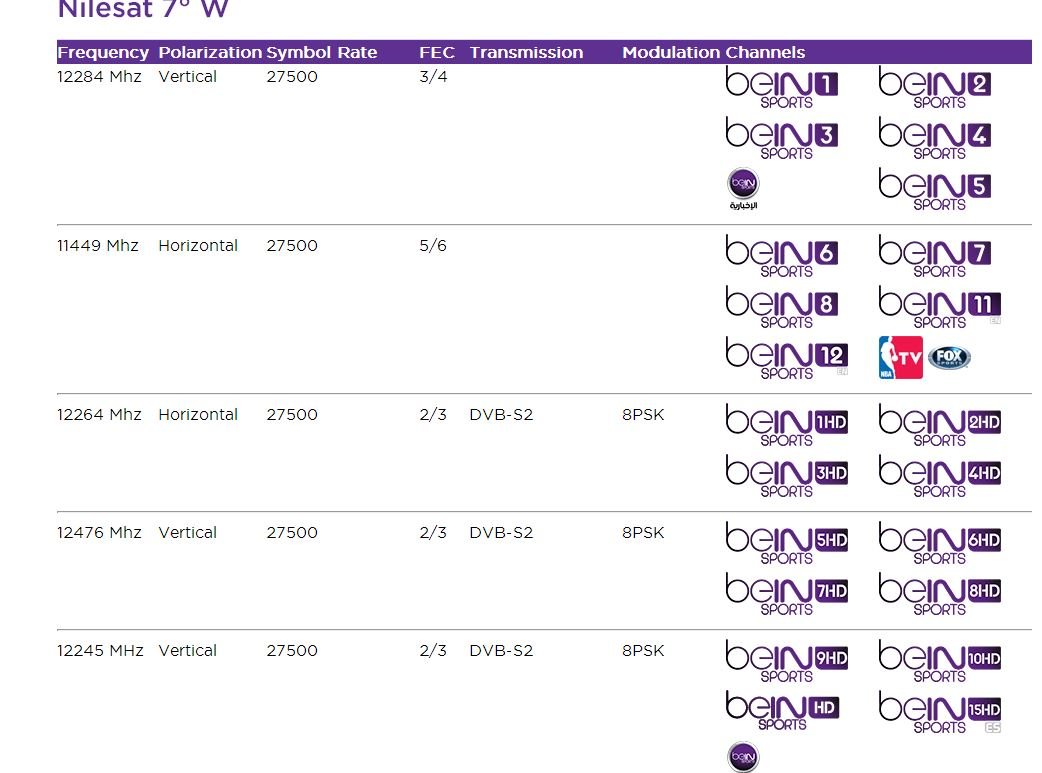
Task: Select 27500 in the 12245 MHz row
Action: click(x=292, y=650)
